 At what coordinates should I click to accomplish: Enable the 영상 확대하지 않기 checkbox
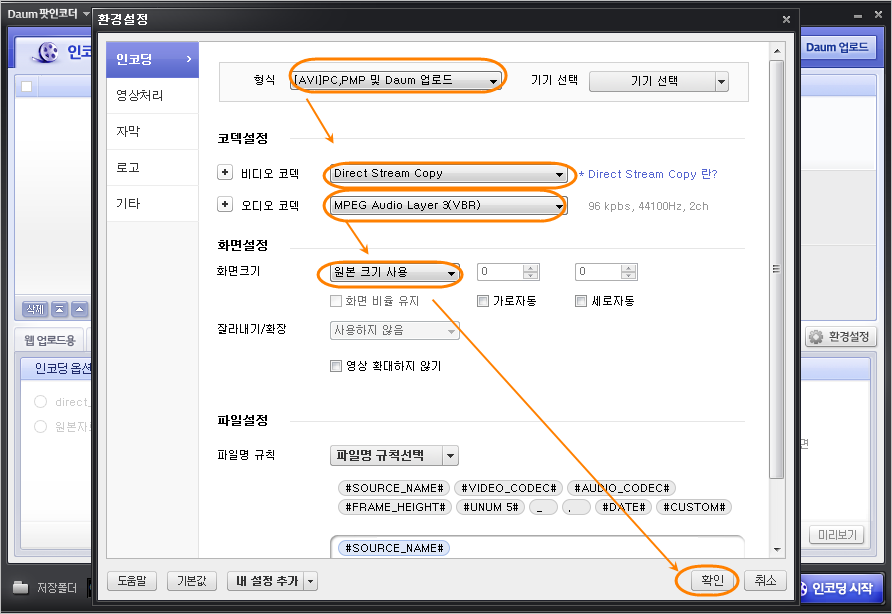pos(336,365)
